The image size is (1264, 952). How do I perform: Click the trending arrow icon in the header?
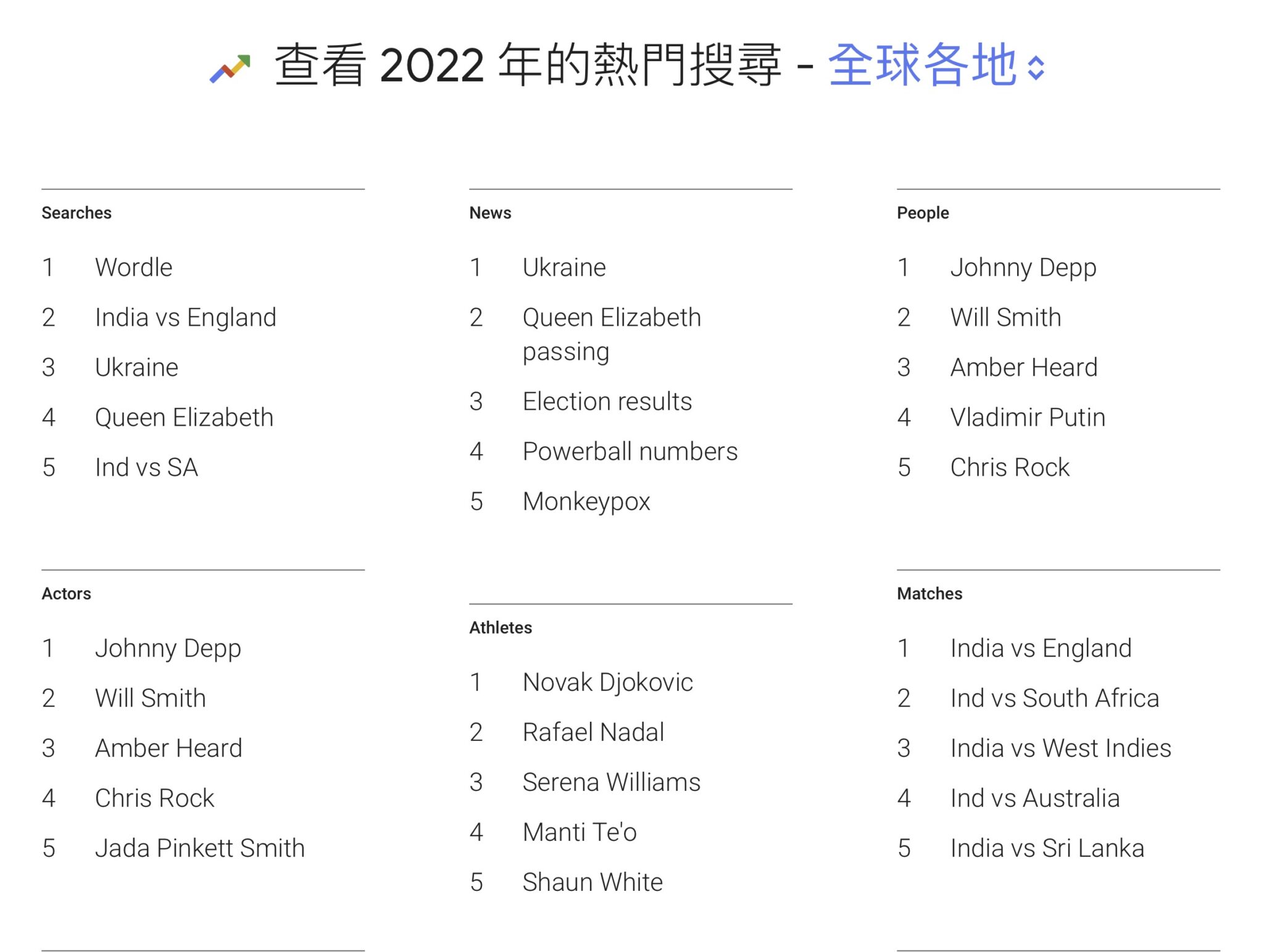(230, 68)
